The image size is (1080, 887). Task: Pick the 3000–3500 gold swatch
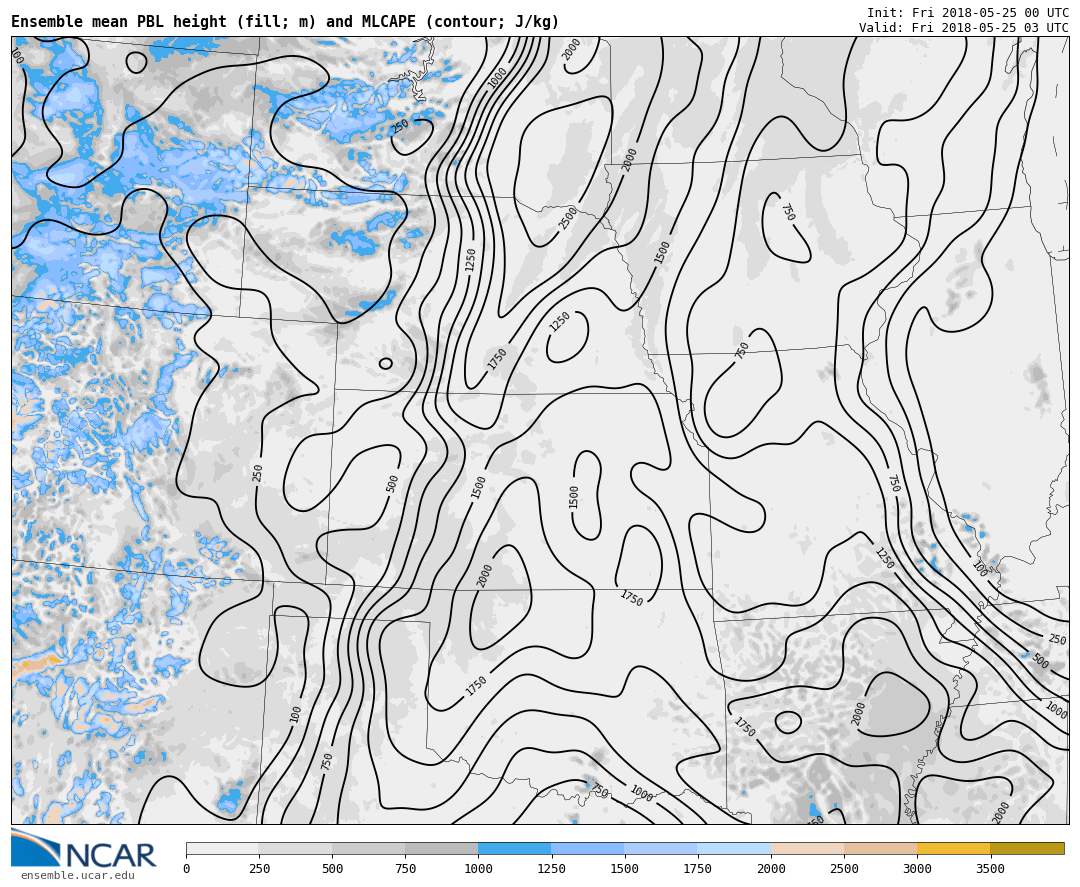click(953, 848)
